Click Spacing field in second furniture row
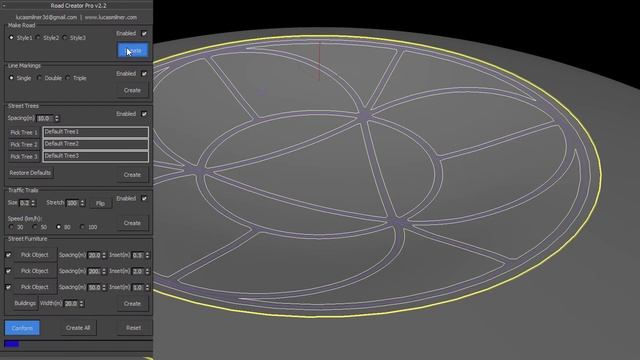The image size is (640, 360). [x=94, y=271]
